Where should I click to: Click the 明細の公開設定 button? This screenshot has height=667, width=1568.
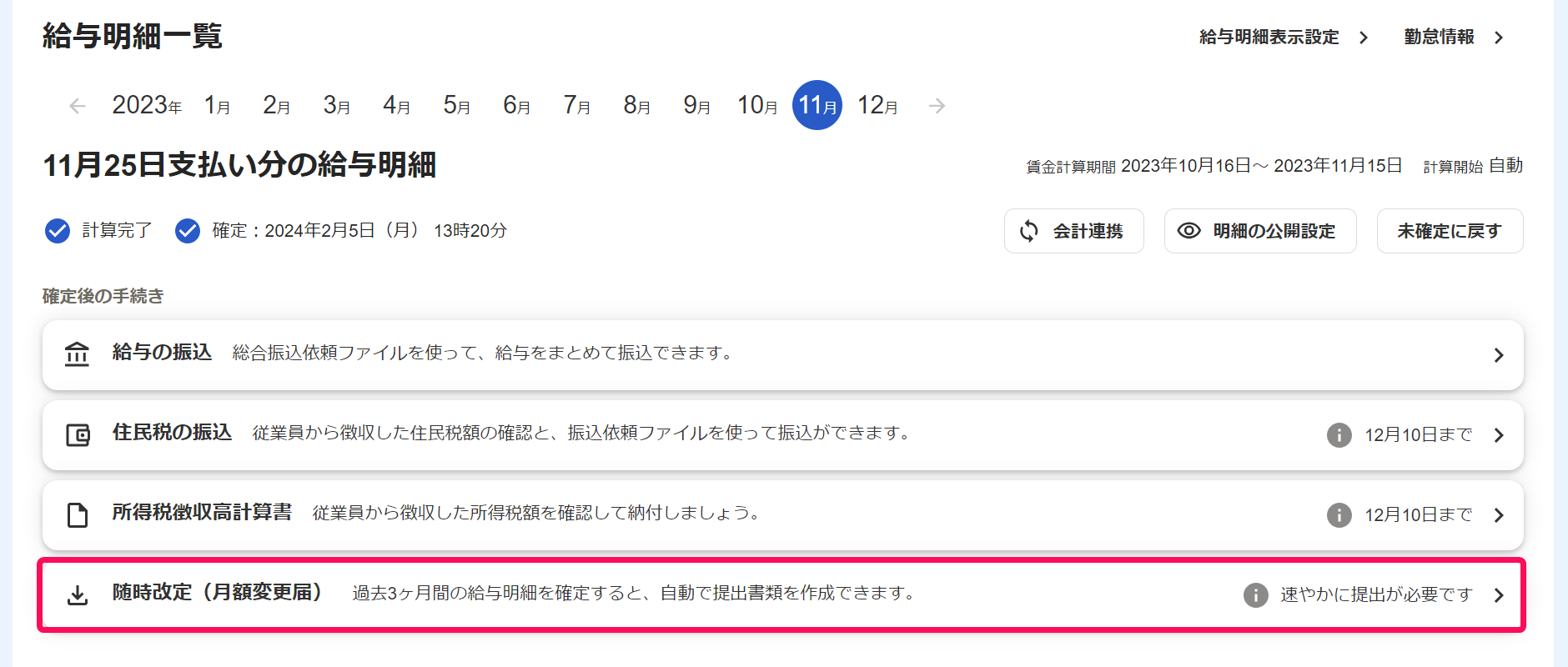tap(1260, 231)
